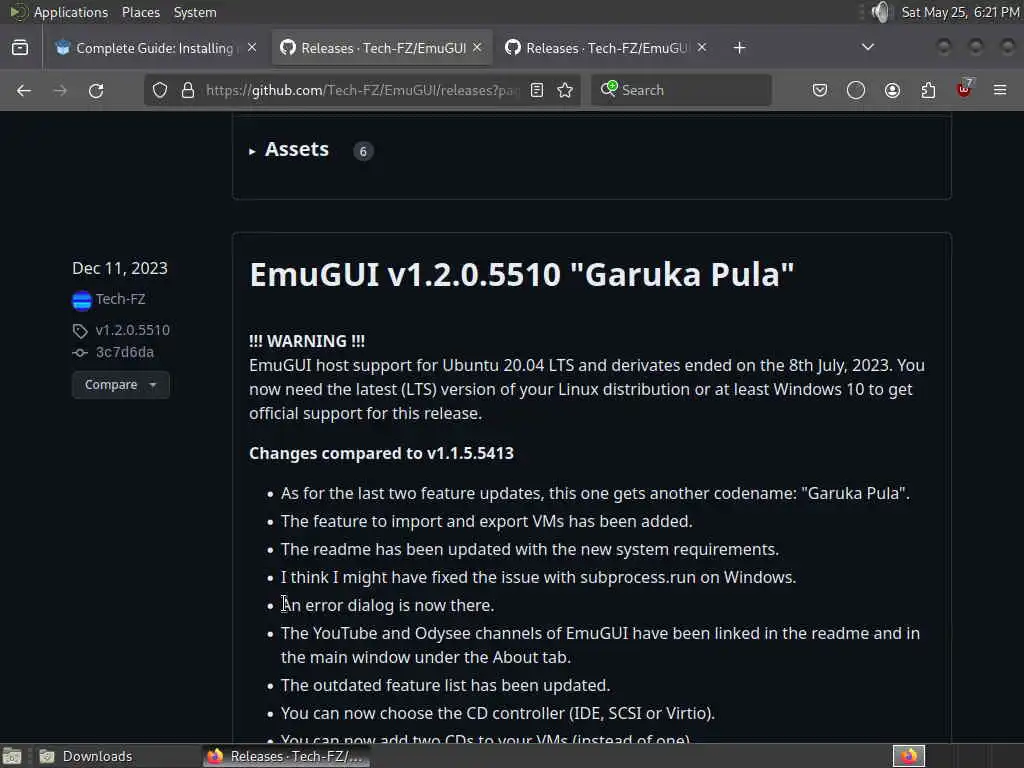The width and height of the screenshot is (1024, 768).
Task: Toggle reader view icon in address bar
Action: tap(537, 90)
